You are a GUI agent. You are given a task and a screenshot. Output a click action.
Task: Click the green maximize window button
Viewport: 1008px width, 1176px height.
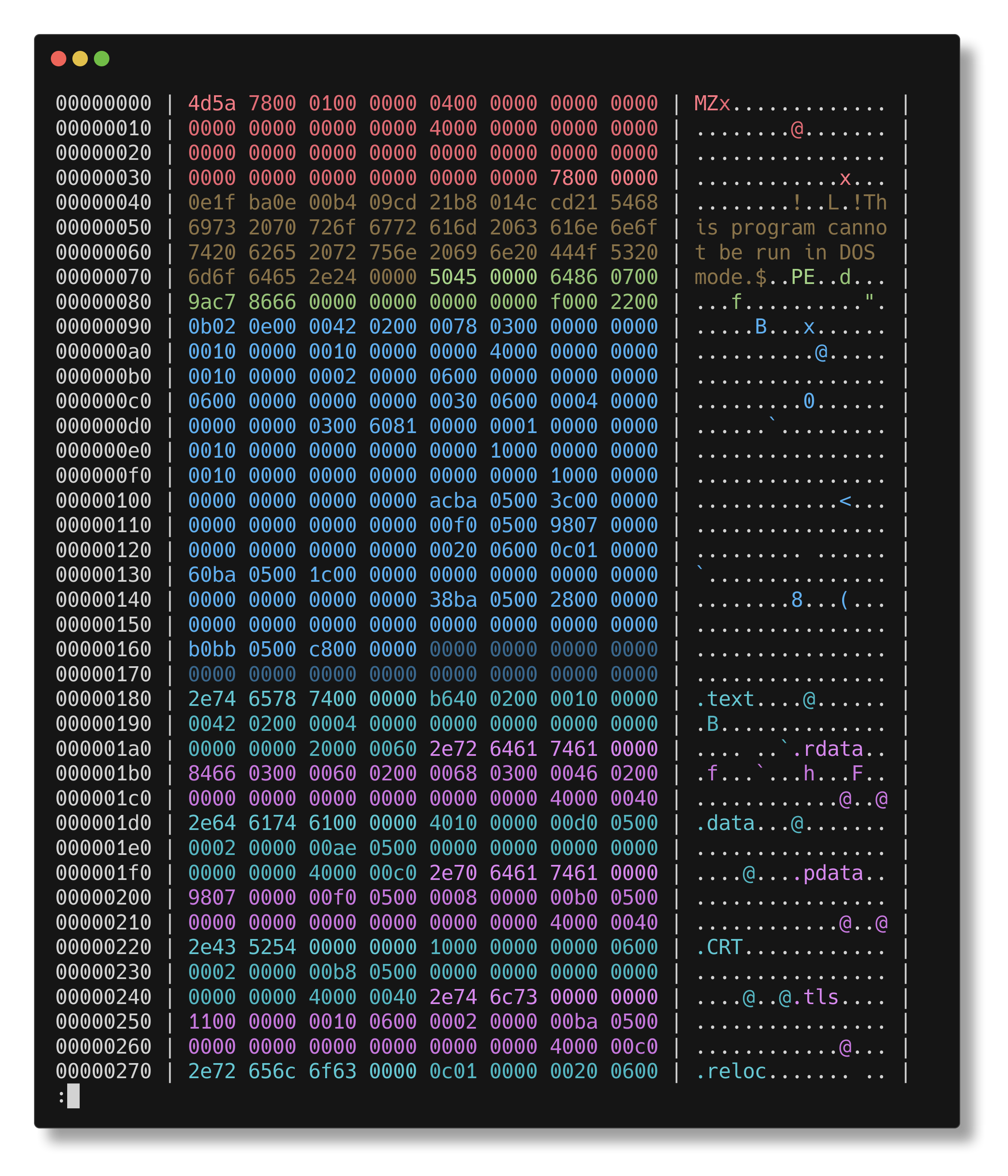coord(102,59)
